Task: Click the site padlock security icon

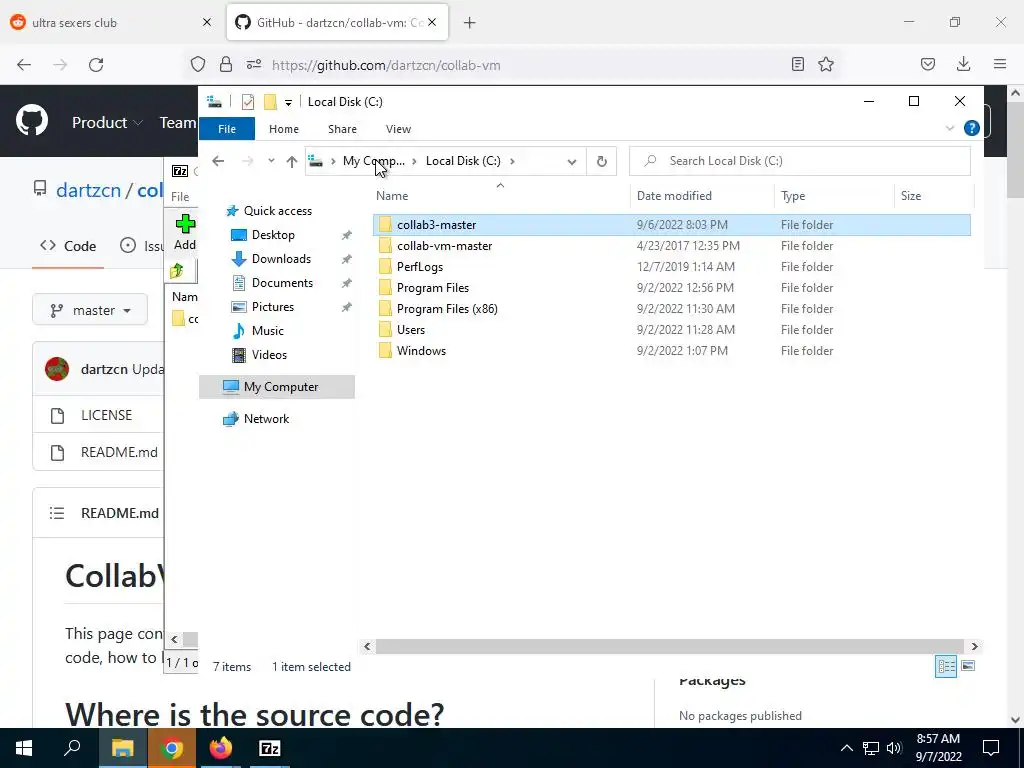Action: pos(226,64)
